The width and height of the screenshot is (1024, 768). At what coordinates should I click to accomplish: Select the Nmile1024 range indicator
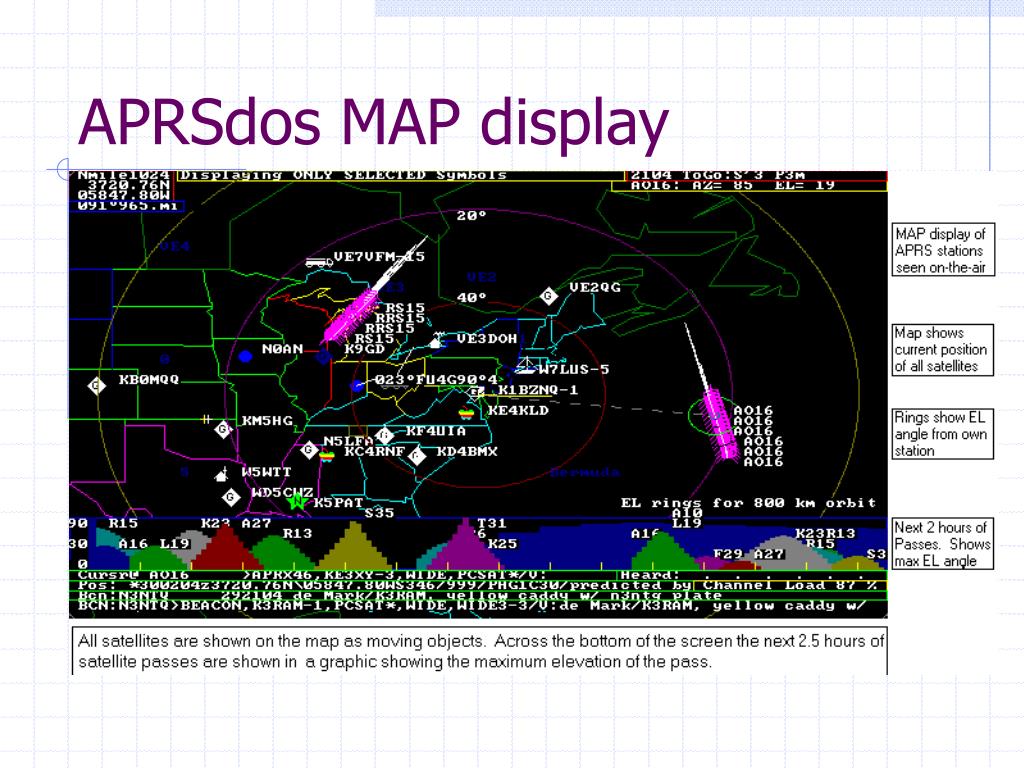123,175
